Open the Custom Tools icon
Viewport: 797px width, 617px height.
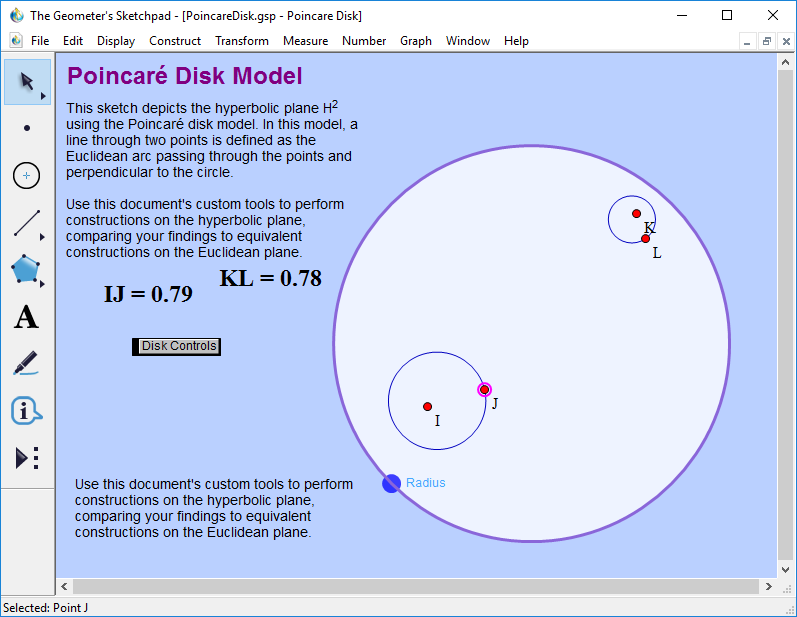pos(27,458)
